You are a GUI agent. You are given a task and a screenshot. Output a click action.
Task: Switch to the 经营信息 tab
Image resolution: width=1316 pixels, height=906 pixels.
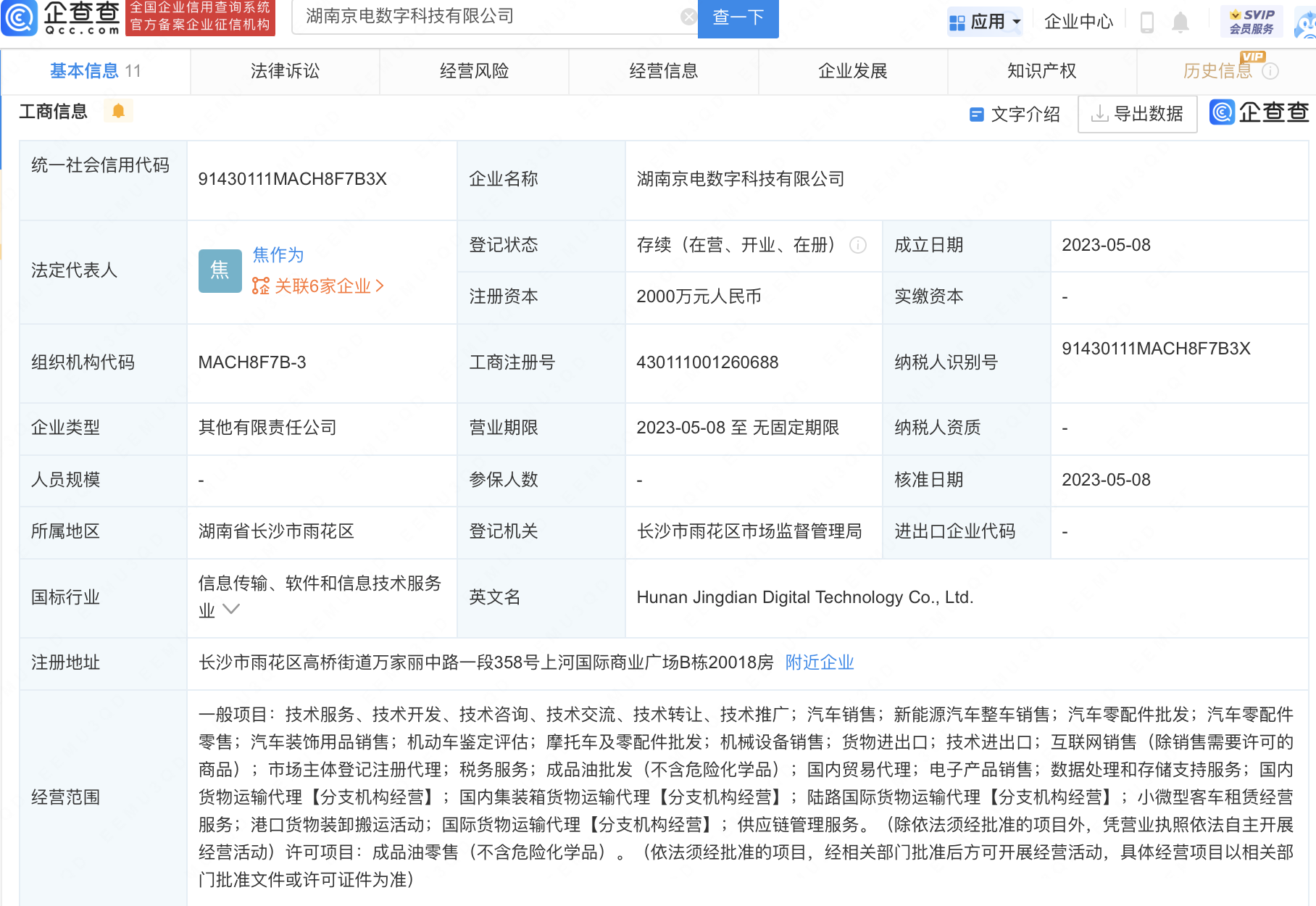pos(663,71)
